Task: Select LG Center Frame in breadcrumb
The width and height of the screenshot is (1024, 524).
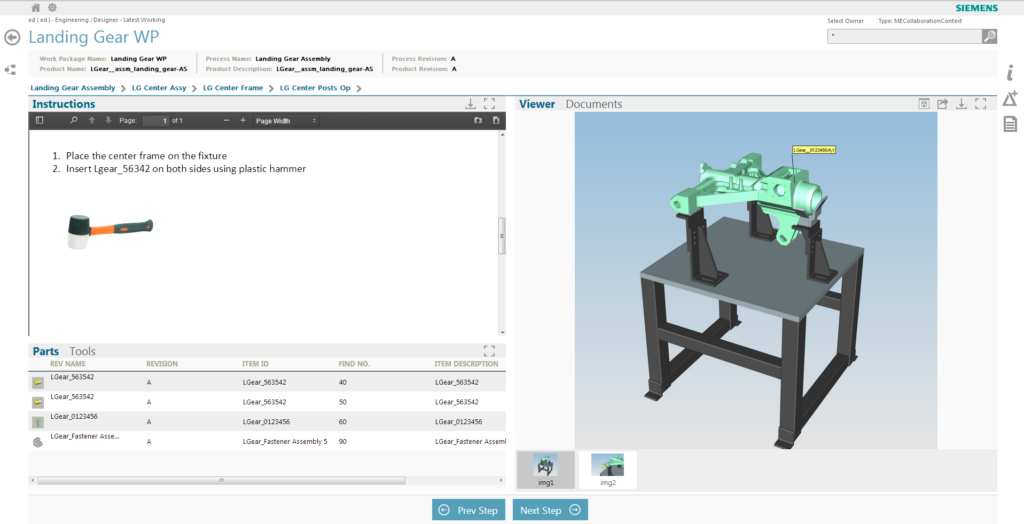Action: tap(232, 88)
